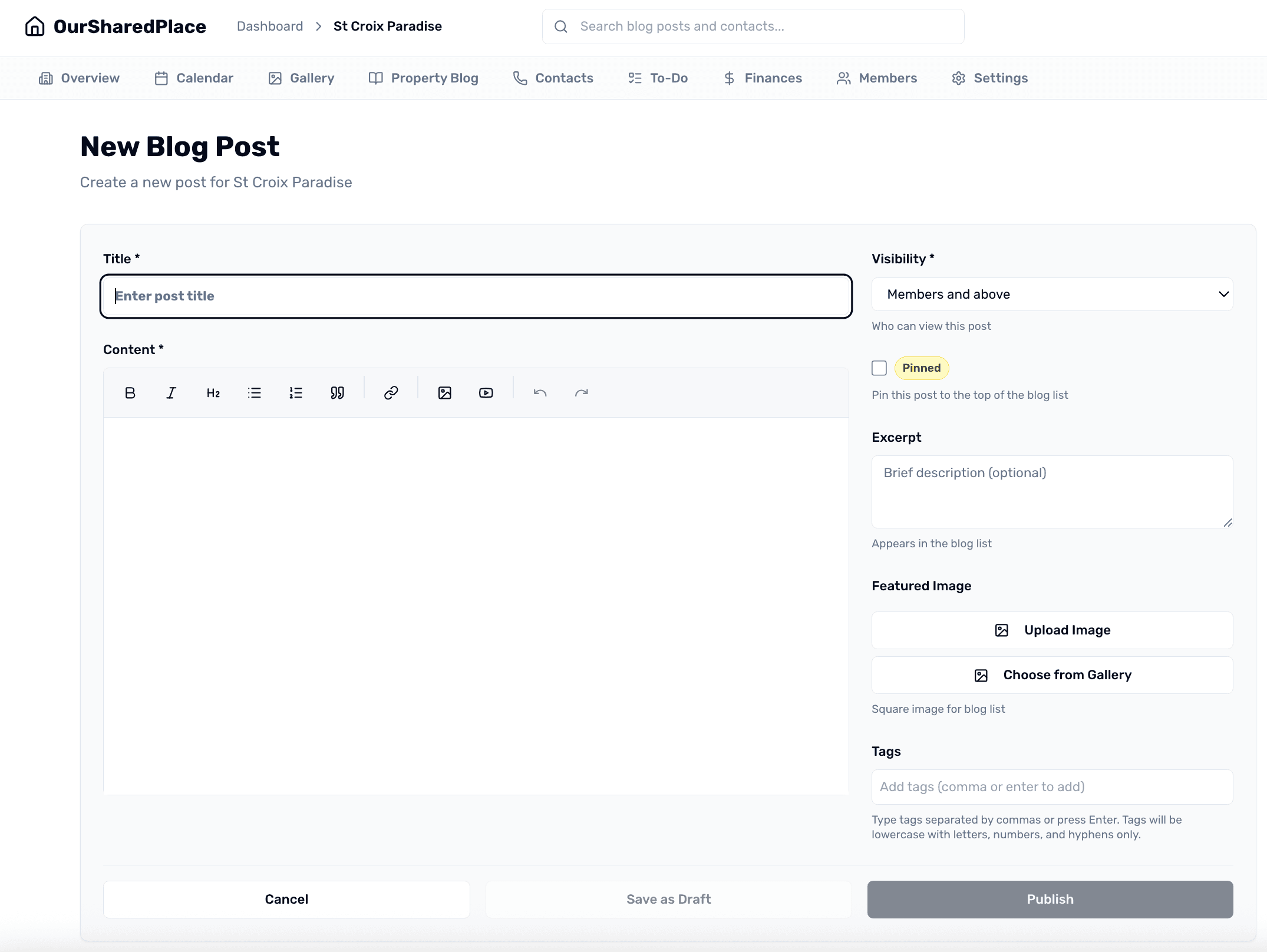
Task: Click the Publish button
Action: [1050, 899]
